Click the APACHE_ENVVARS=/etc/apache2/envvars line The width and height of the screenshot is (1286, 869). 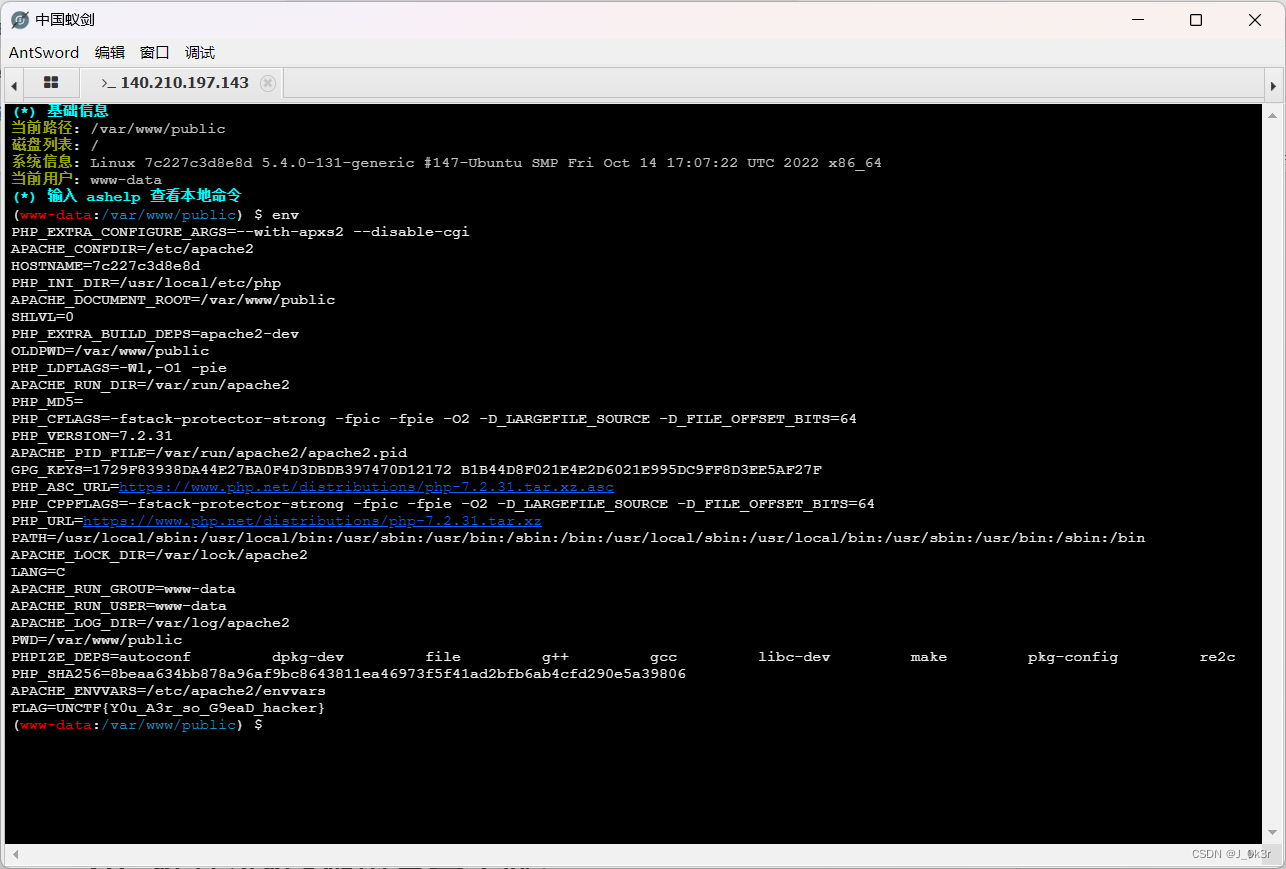point(168,691)
